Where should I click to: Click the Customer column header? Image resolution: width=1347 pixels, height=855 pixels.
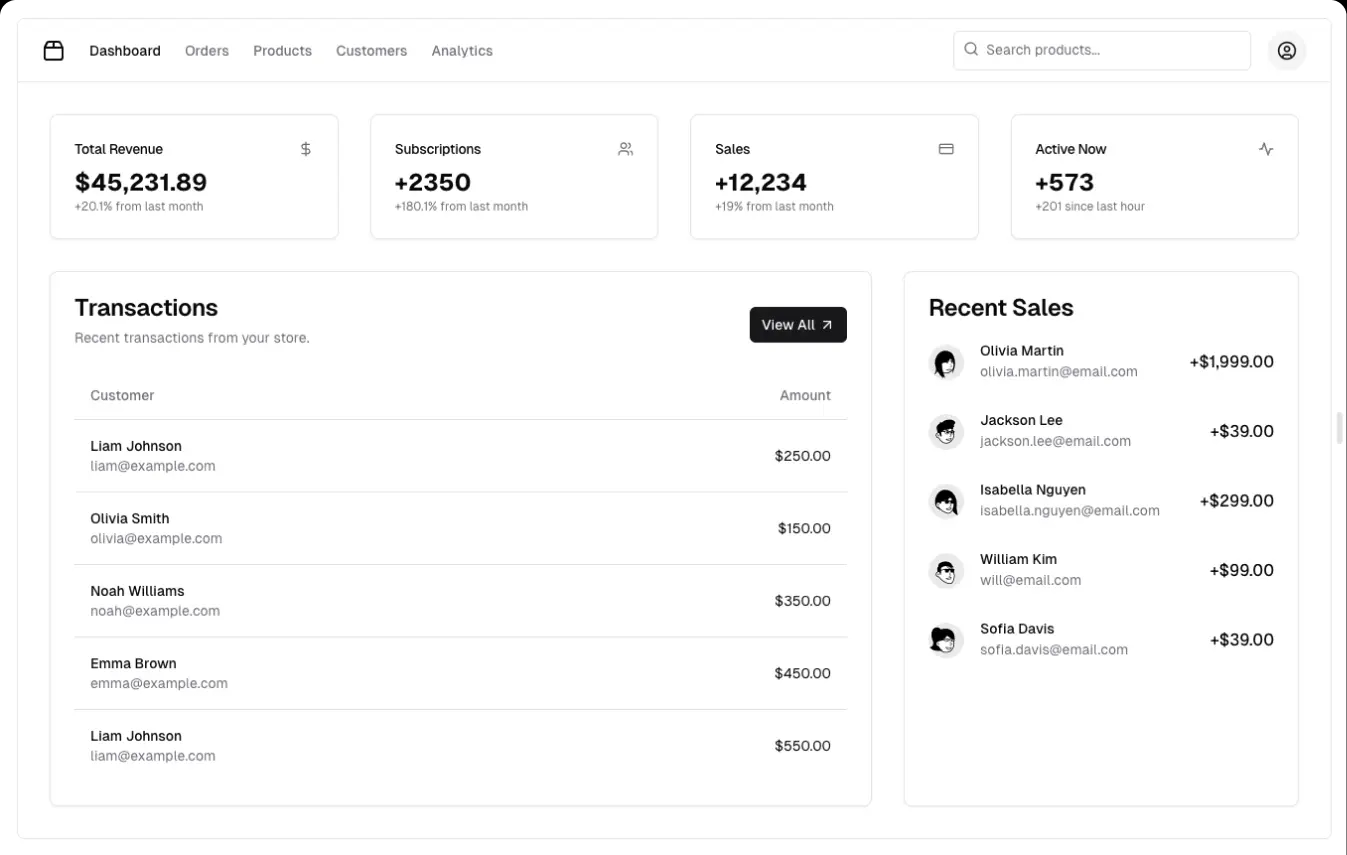point(122,396)
